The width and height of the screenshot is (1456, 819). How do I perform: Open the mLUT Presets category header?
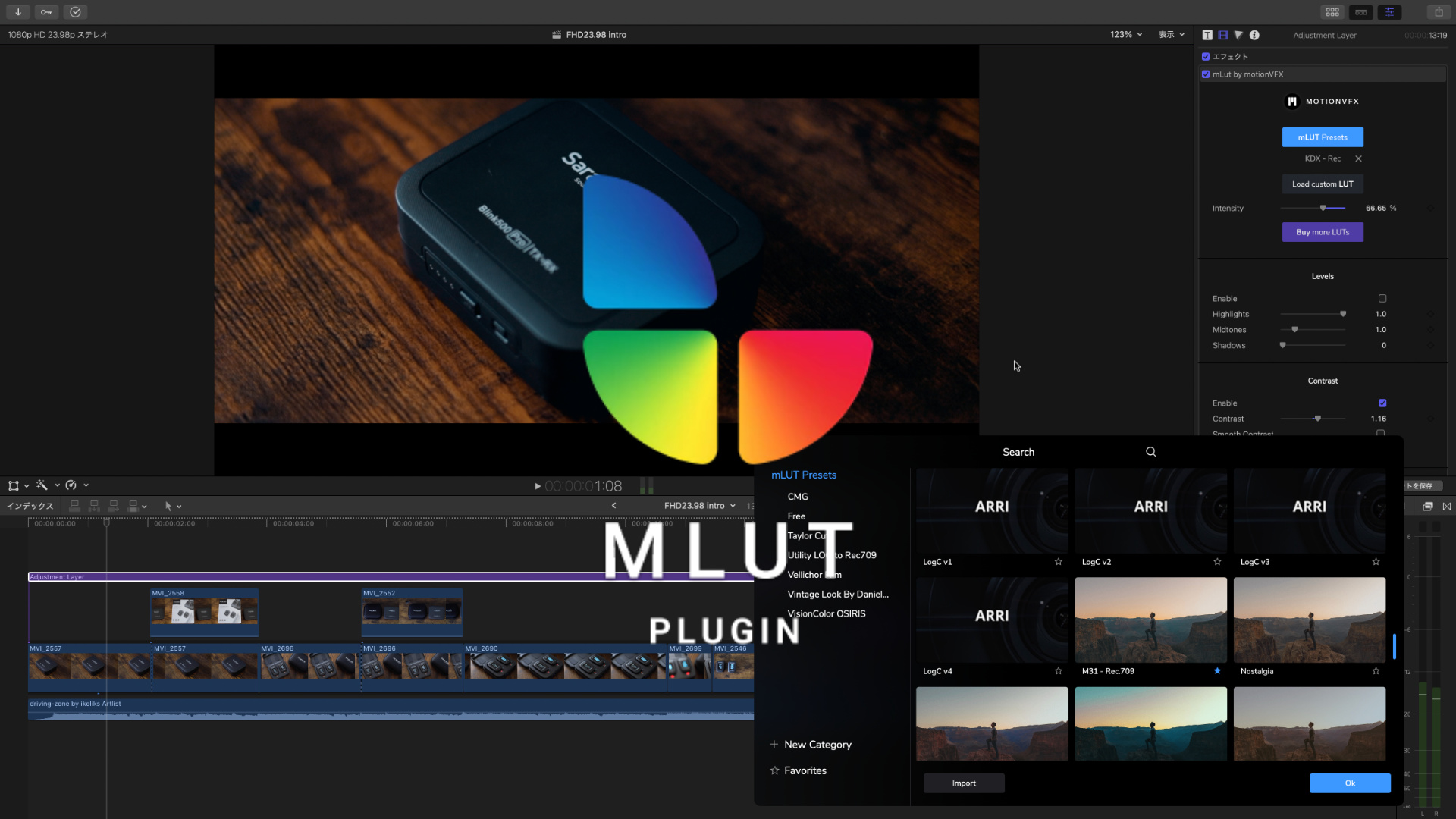point(804,475)
